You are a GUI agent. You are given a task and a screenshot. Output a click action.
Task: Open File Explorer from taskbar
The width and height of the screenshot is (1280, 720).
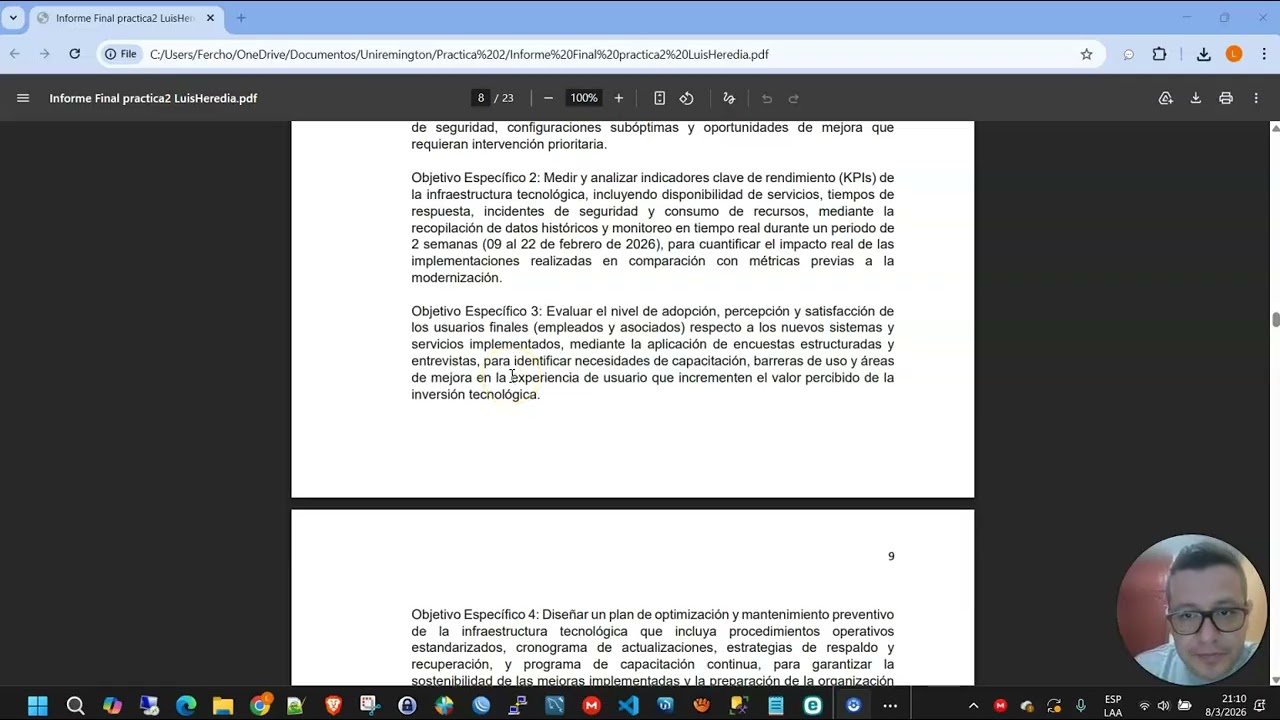pos(222,706)
